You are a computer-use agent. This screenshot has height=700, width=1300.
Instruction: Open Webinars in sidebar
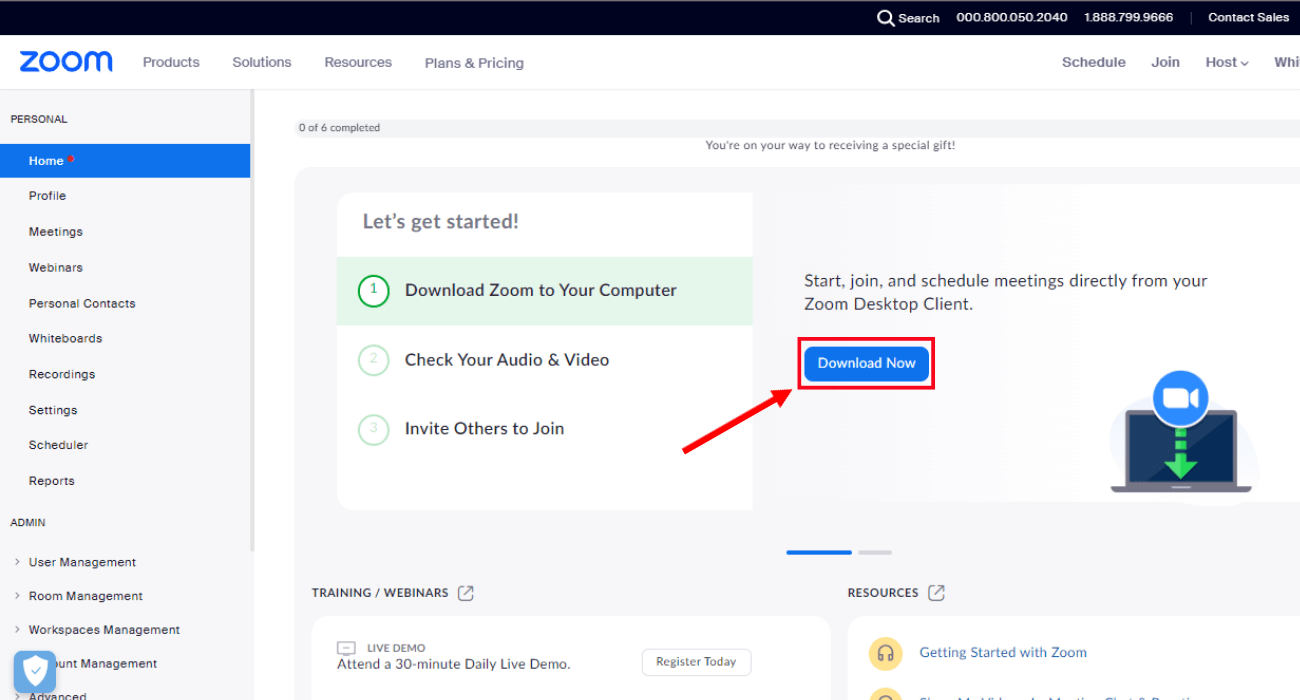click(x=56, y=268)
